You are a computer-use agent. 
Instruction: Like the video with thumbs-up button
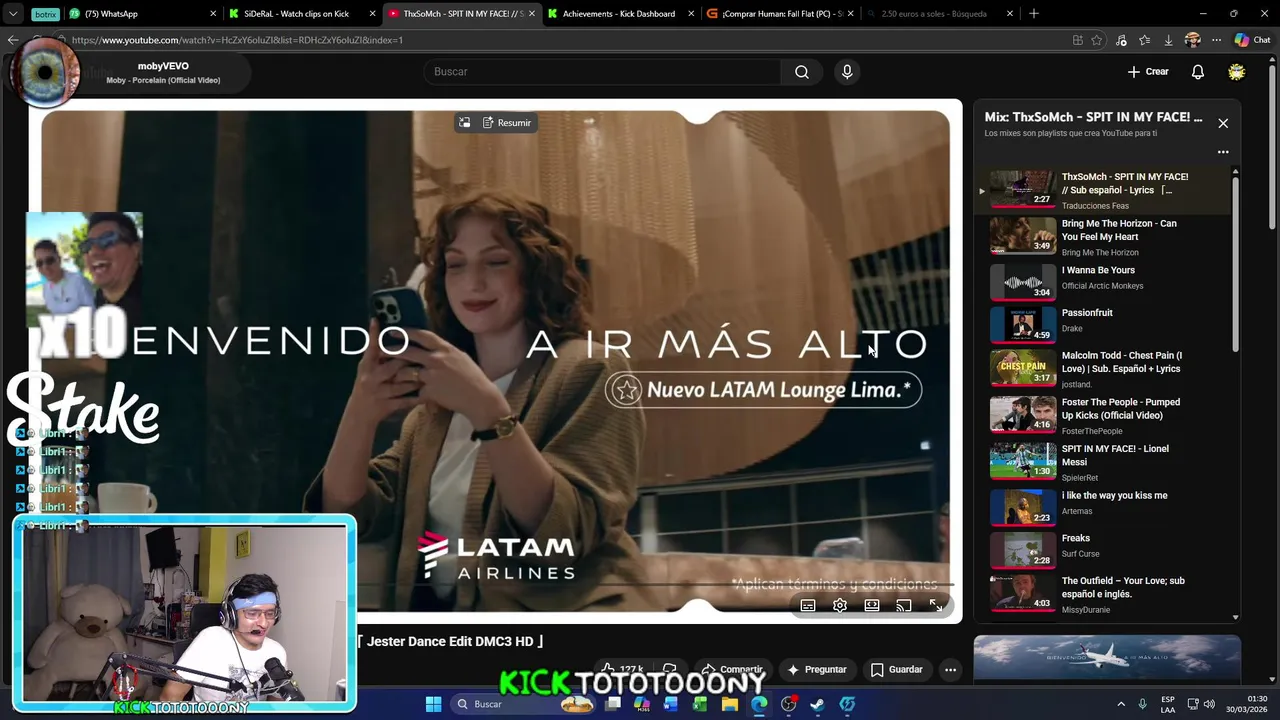621,669
